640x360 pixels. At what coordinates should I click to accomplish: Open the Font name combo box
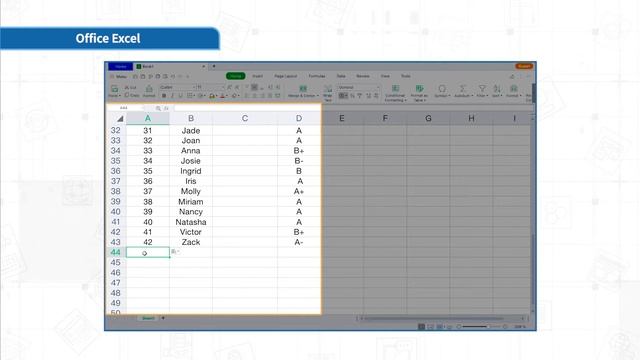tap(178, 87)
